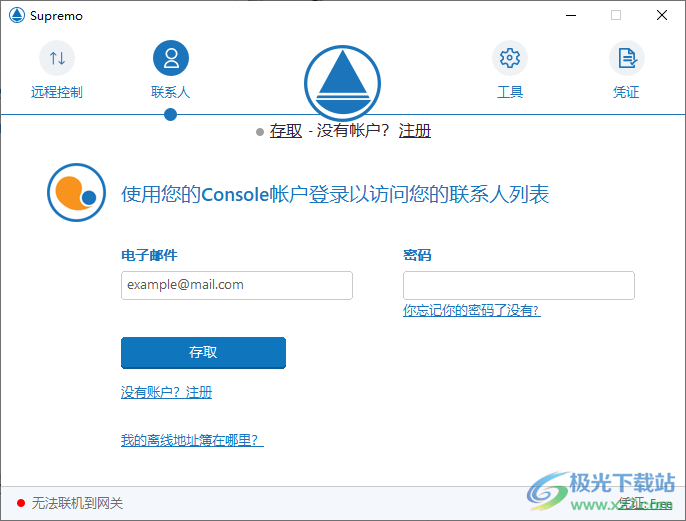Focus the 密码 password input field

click(x=519, y=285)
